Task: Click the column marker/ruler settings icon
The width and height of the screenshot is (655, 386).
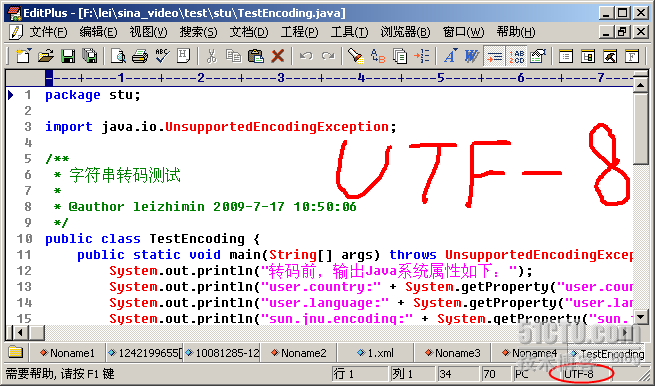Action: click(x=538, y=56)
